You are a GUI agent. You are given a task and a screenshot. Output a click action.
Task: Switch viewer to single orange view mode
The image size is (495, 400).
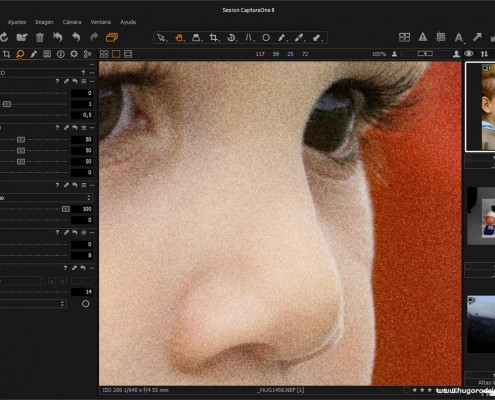[x=116, y=54]
